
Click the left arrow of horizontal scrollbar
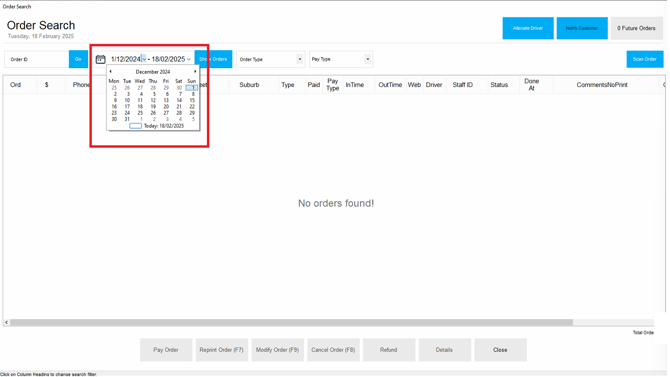pyautogui.click(x=6, y=322)
